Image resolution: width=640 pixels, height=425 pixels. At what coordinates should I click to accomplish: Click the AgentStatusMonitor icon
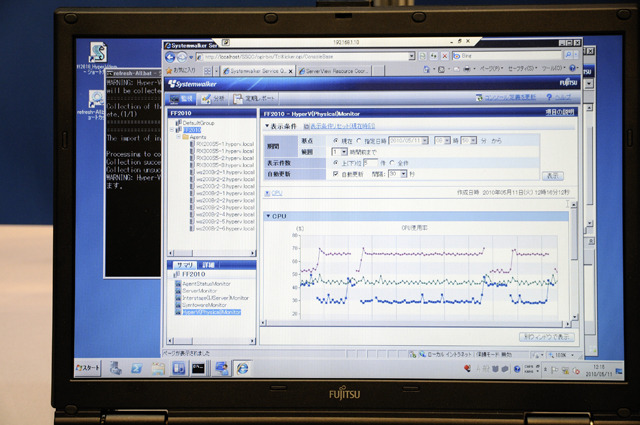pos(178,284)
